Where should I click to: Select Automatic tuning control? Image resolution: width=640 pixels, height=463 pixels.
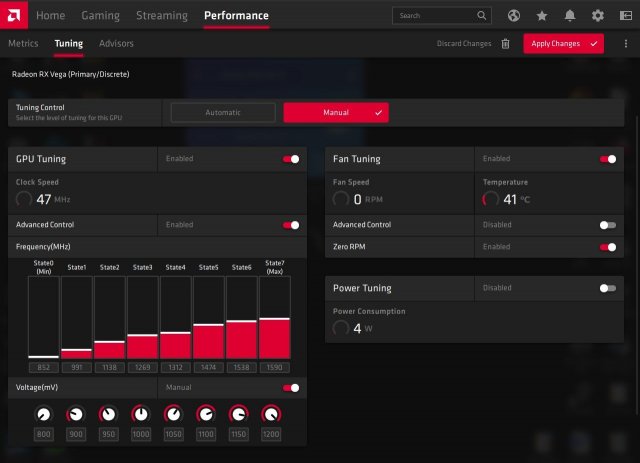(x=223, y=113)
